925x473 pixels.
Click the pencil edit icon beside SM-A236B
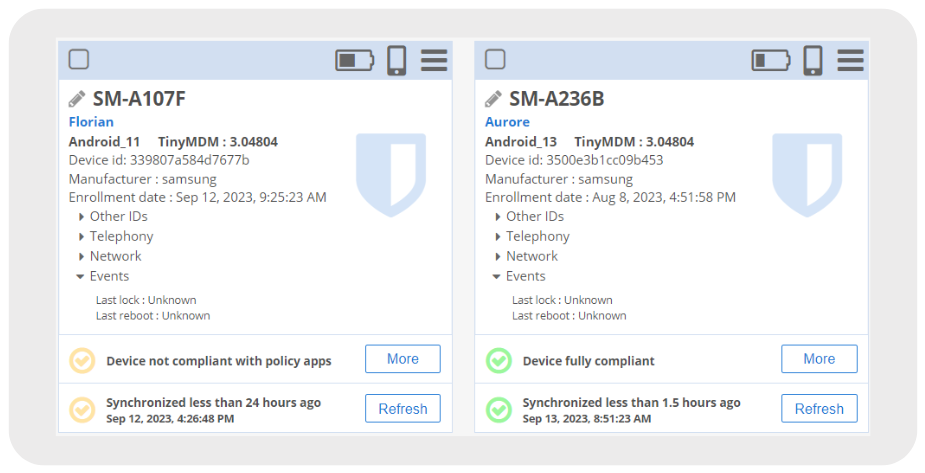[x=493, y=99]
